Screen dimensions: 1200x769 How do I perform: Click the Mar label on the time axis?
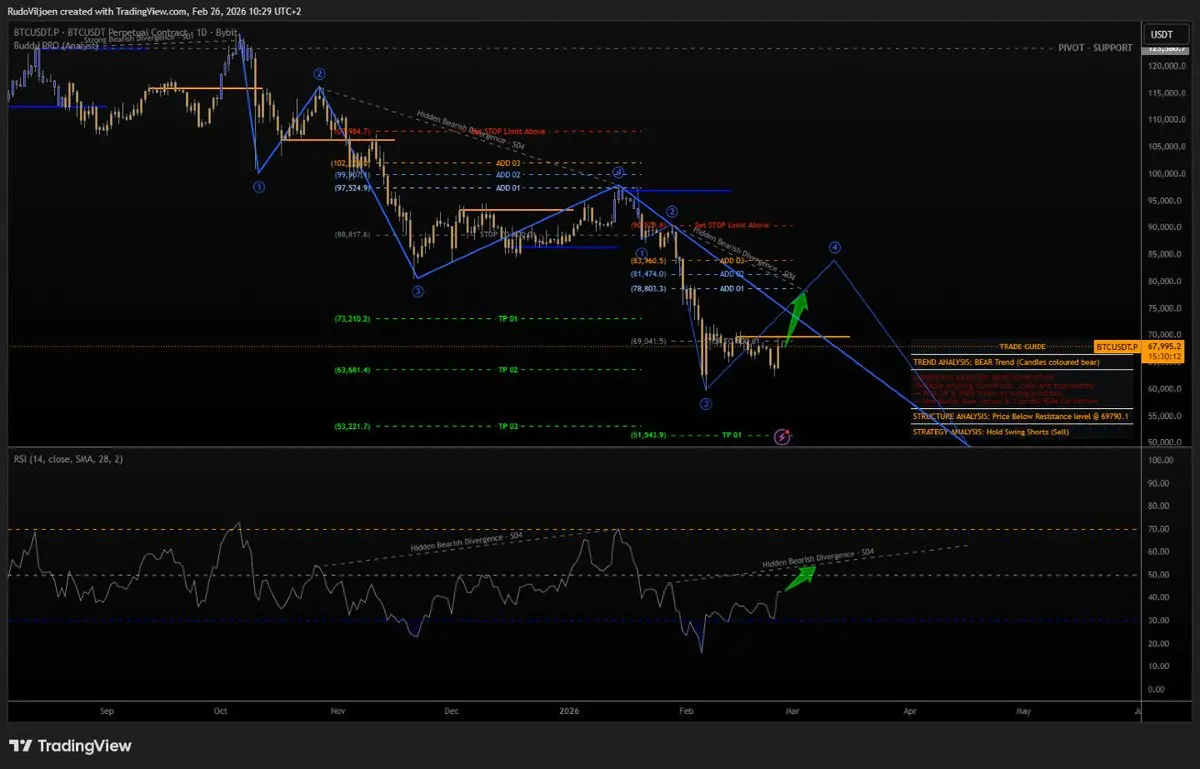click(x=794, y=711)
